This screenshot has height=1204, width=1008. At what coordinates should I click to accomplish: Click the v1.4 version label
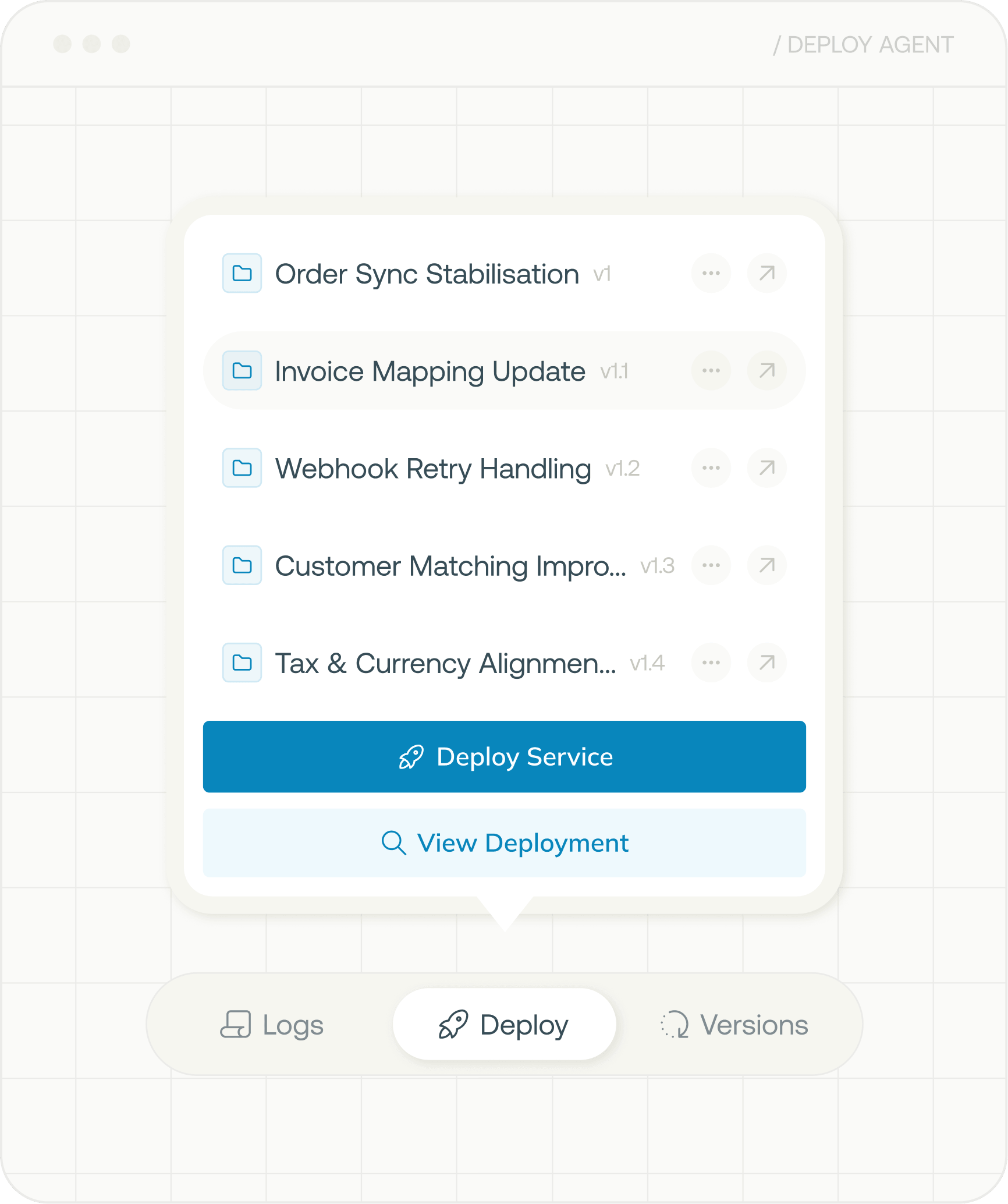(648, 663)
